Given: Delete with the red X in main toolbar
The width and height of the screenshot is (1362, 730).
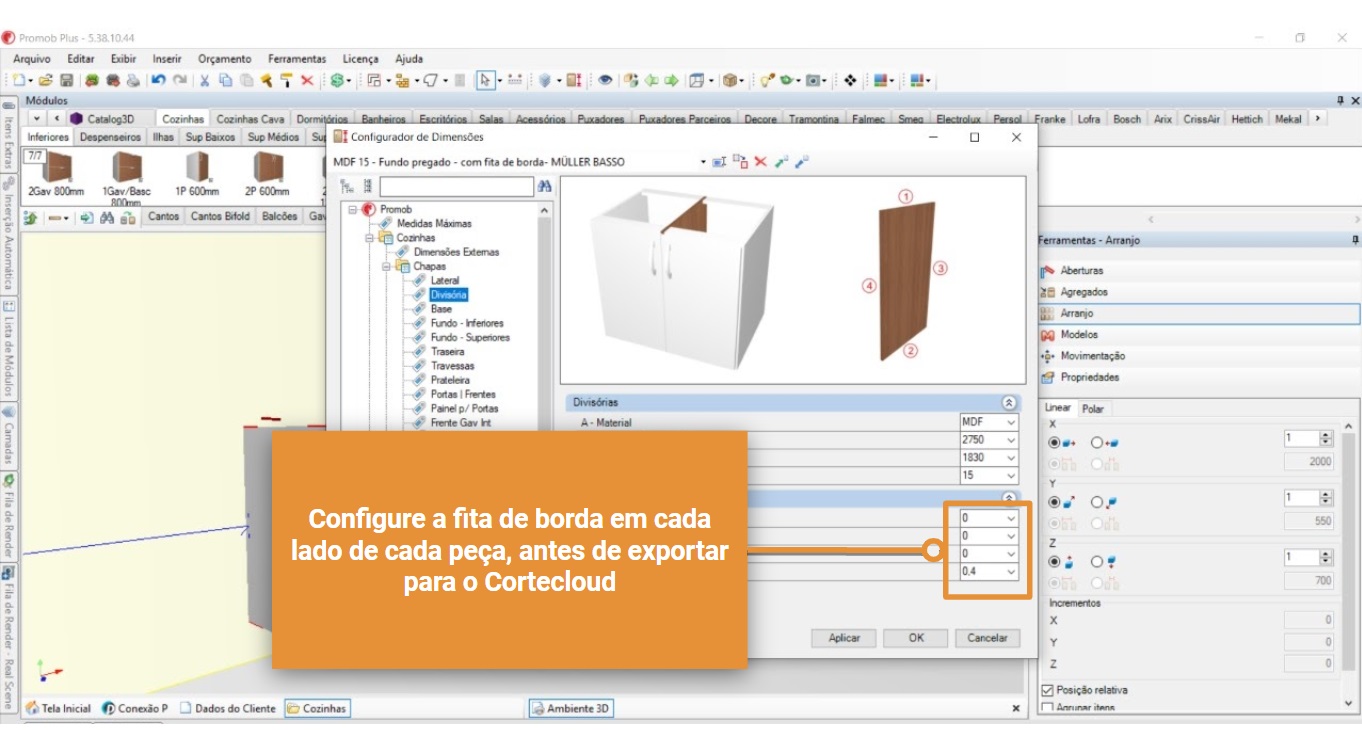Looking at the screenshot, I should pyautogui.click(x=307, y=80).
